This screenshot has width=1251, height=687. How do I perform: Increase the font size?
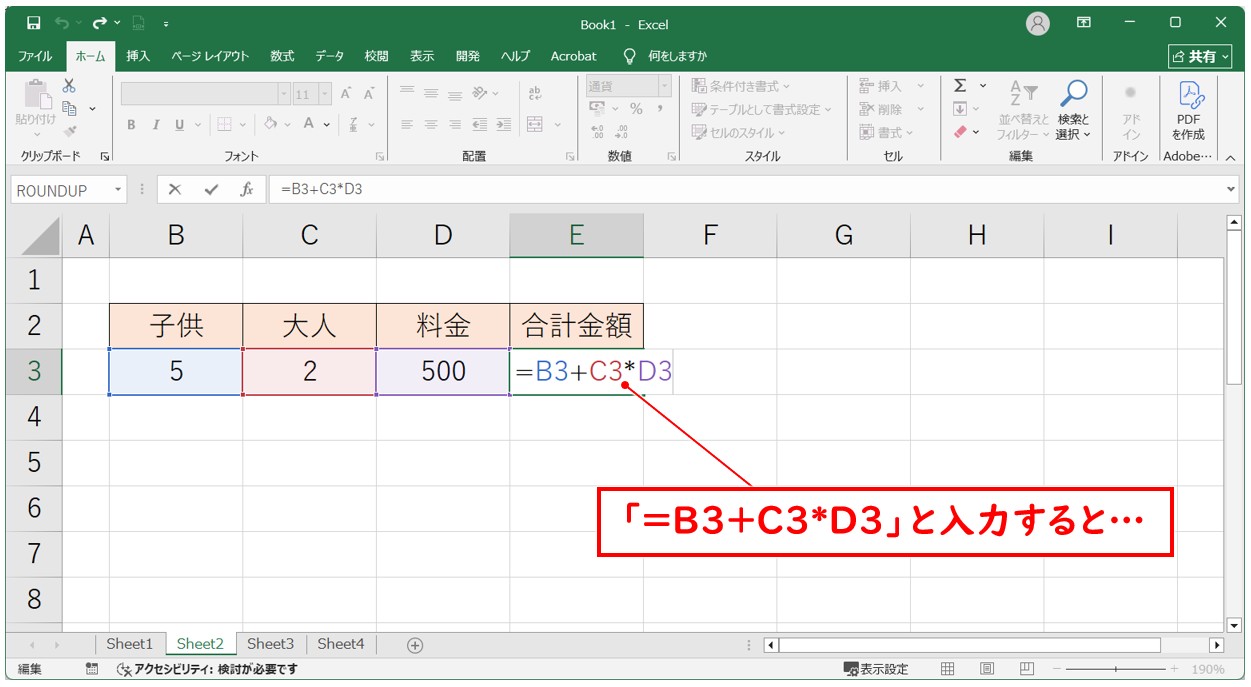(346, 93)
